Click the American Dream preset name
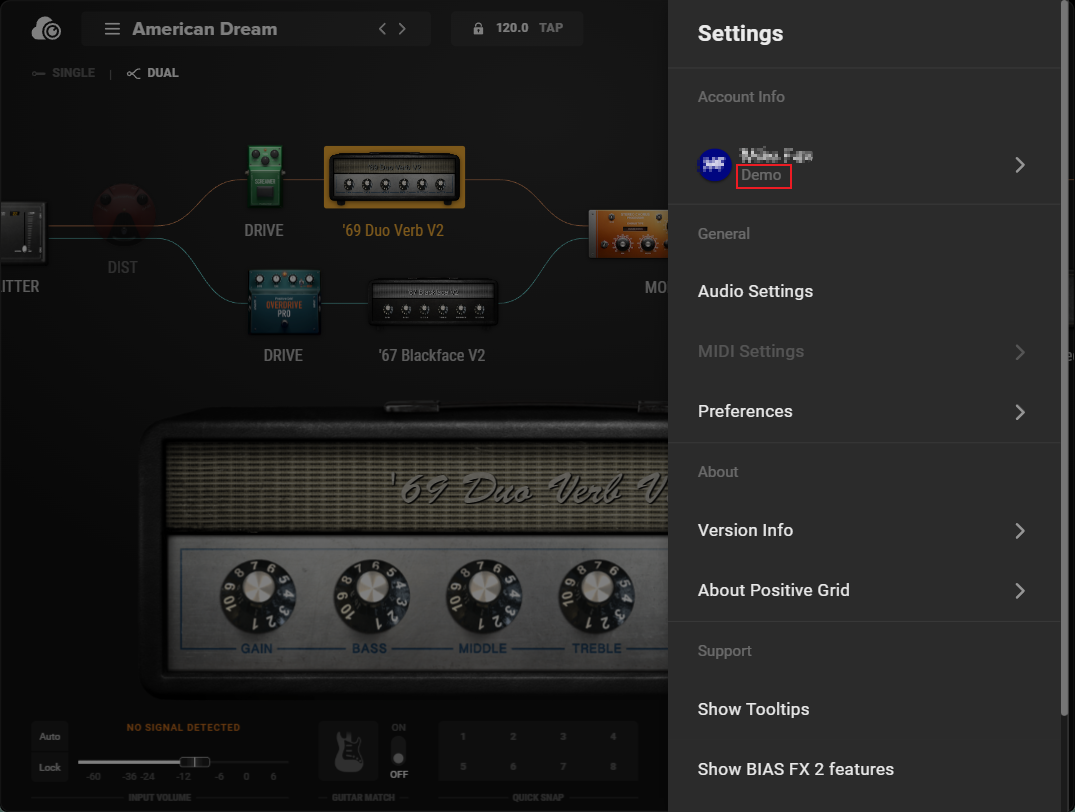Image resolution: width=1075 pixels, height=812 pixels. (204, 29)
